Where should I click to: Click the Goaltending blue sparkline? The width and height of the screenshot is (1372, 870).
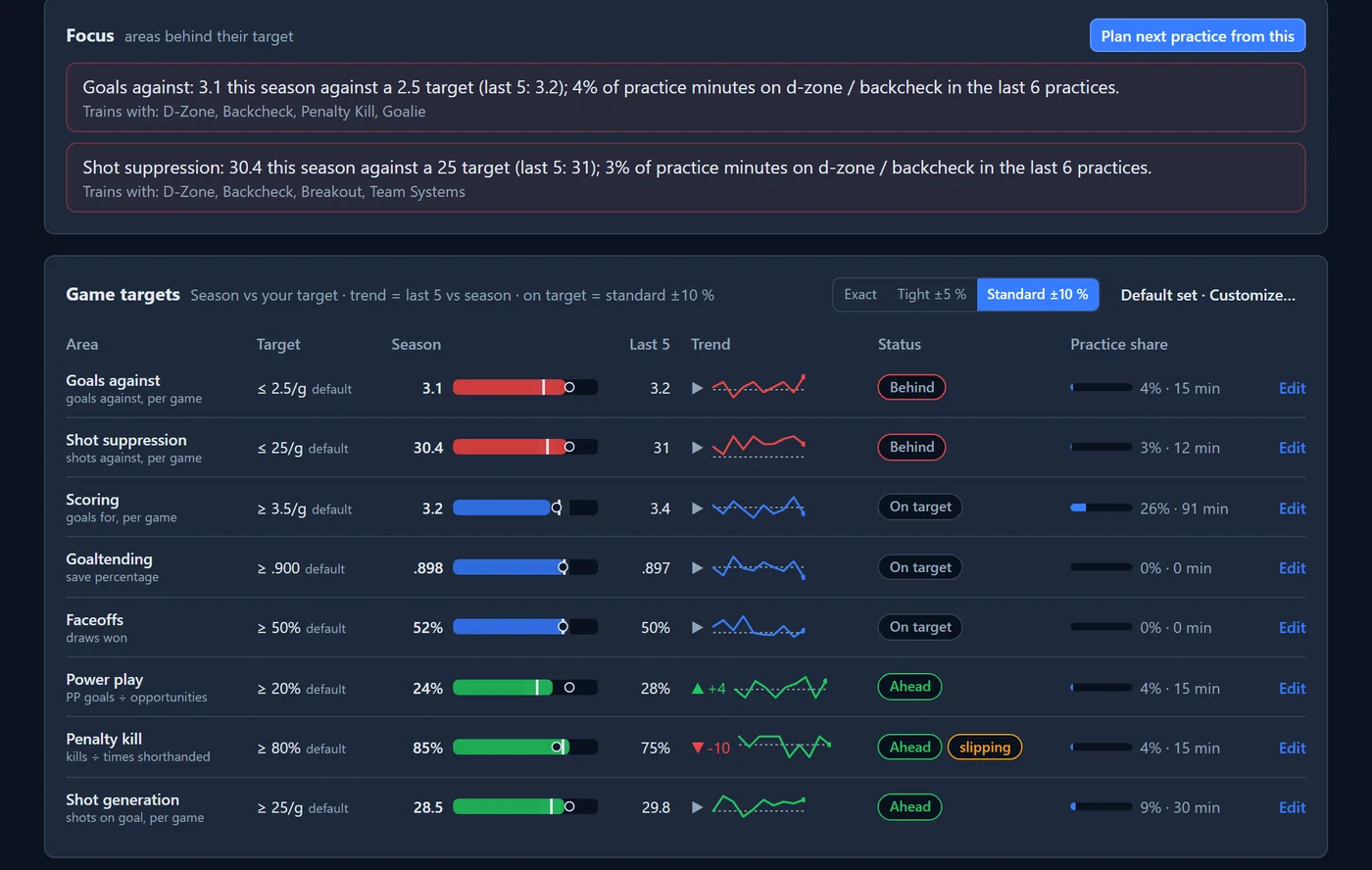tap(759, 567)
